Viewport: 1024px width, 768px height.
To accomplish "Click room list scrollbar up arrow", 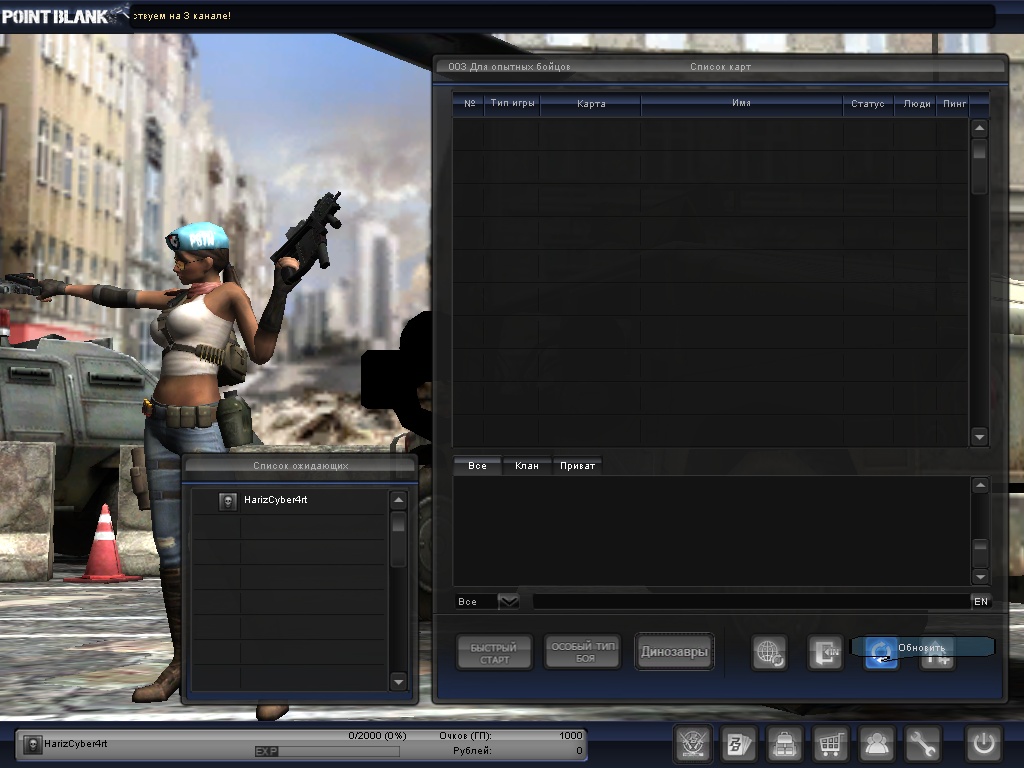I will click(979, 128).
